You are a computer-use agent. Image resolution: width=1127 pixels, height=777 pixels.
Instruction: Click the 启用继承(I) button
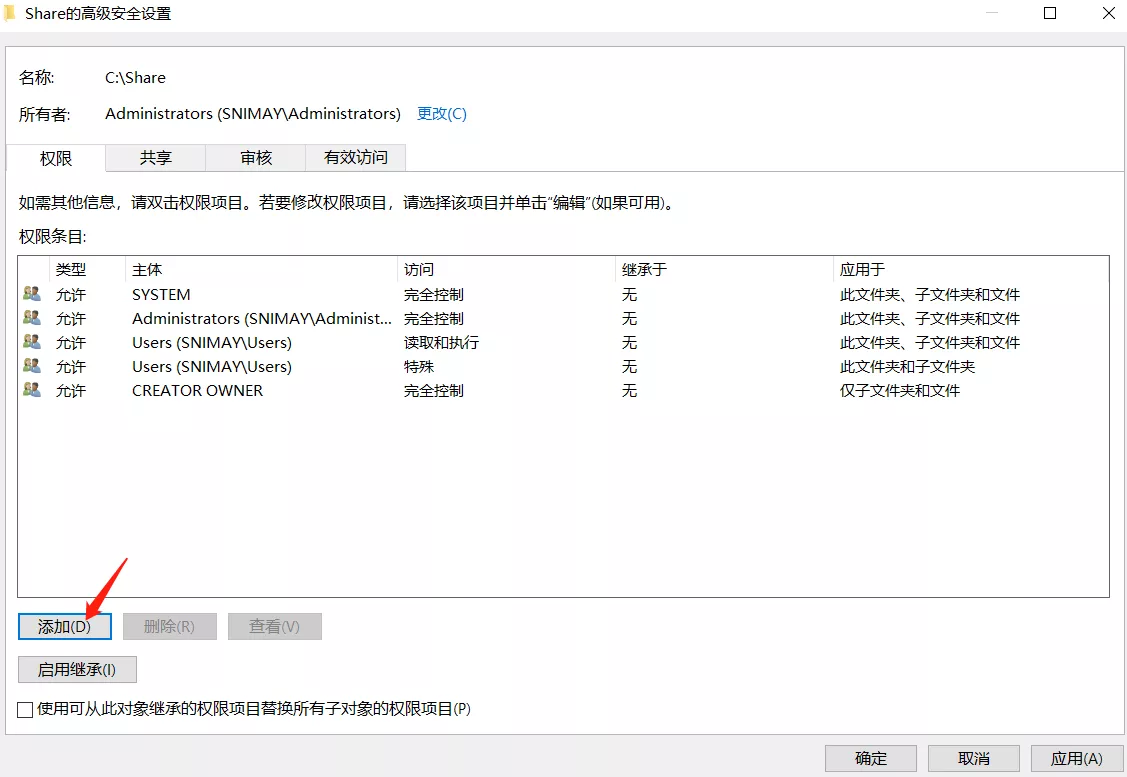point(77,669)
